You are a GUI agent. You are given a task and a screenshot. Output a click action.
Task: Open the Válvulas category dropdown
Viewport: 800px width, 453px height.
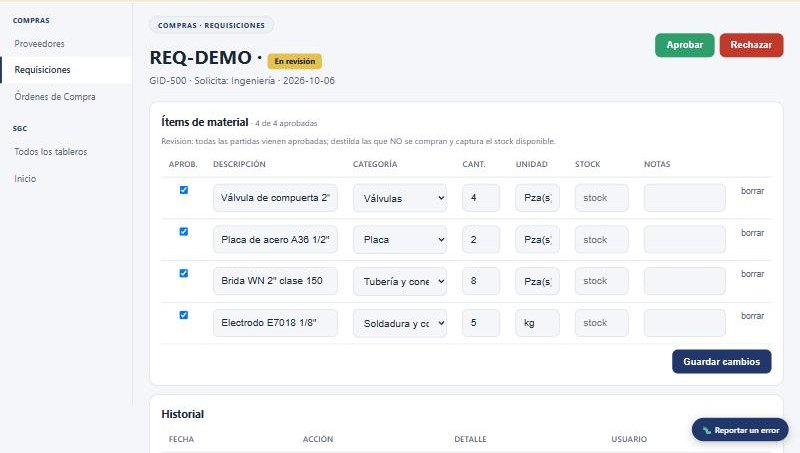click(x=400, y=198)
